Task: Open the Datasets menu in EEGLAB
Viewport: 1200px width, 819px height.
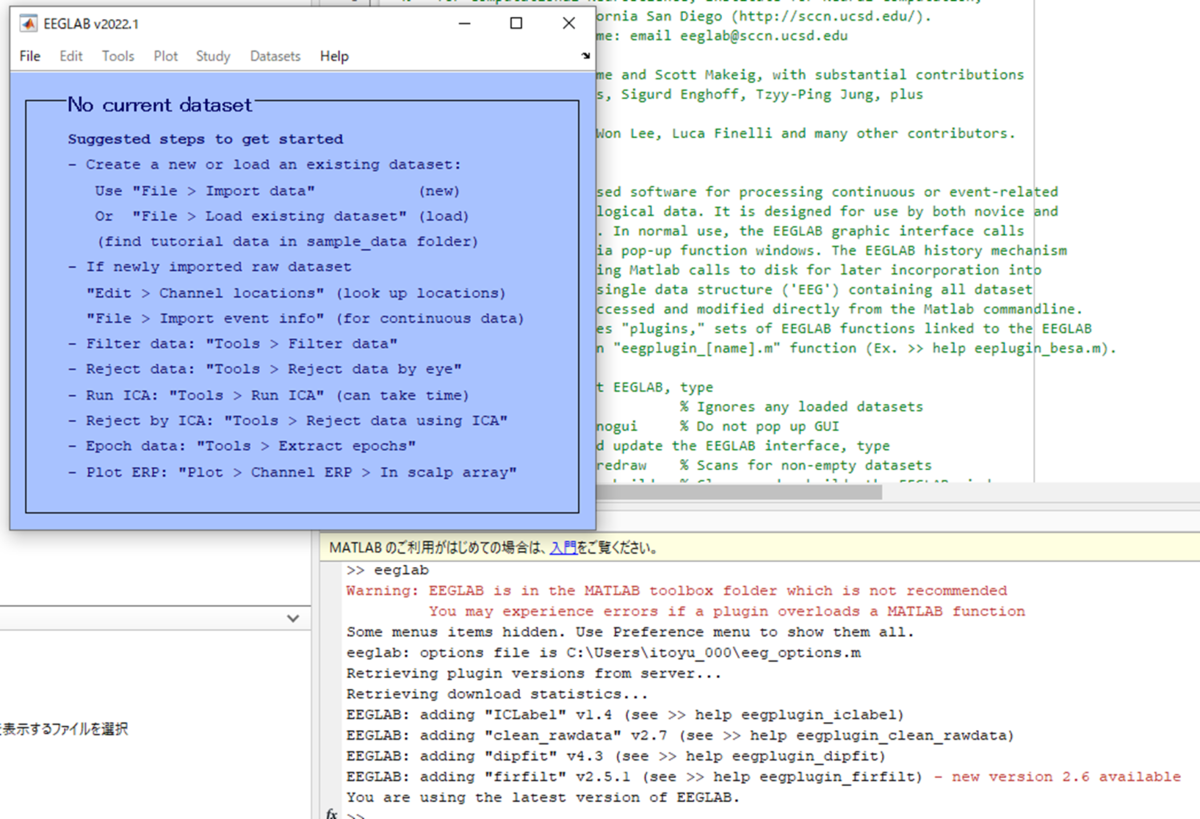Action: tap(275, 56)
